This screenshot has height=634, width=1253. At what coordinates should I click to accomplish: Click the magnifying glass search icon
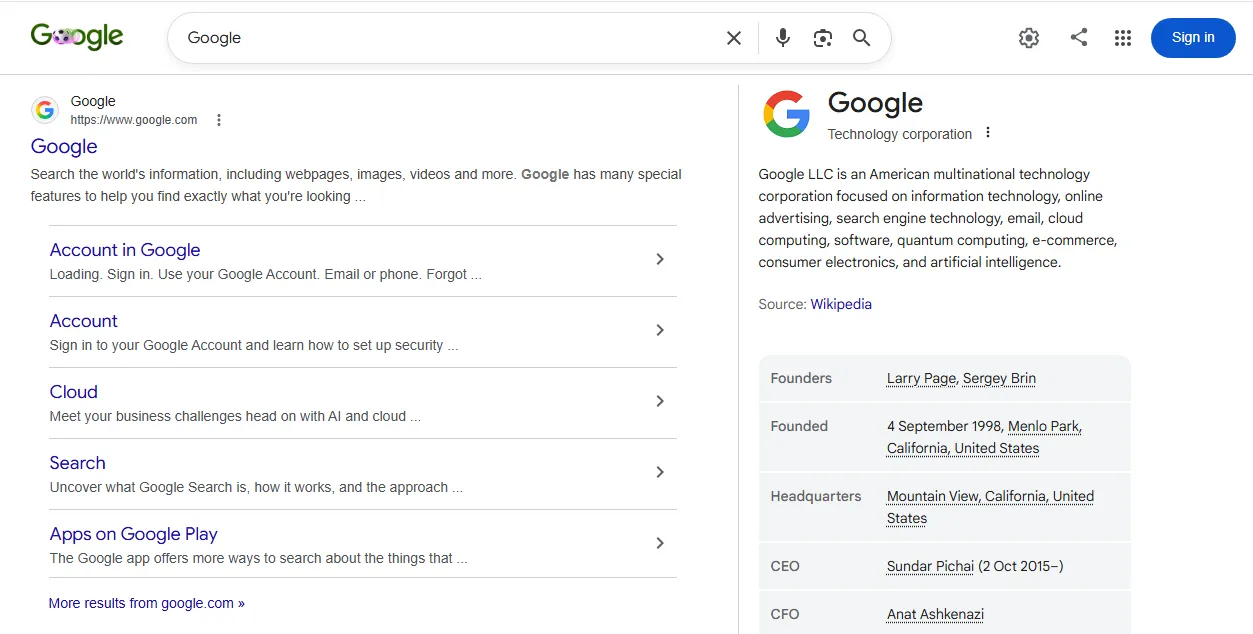tap(862, 38)
